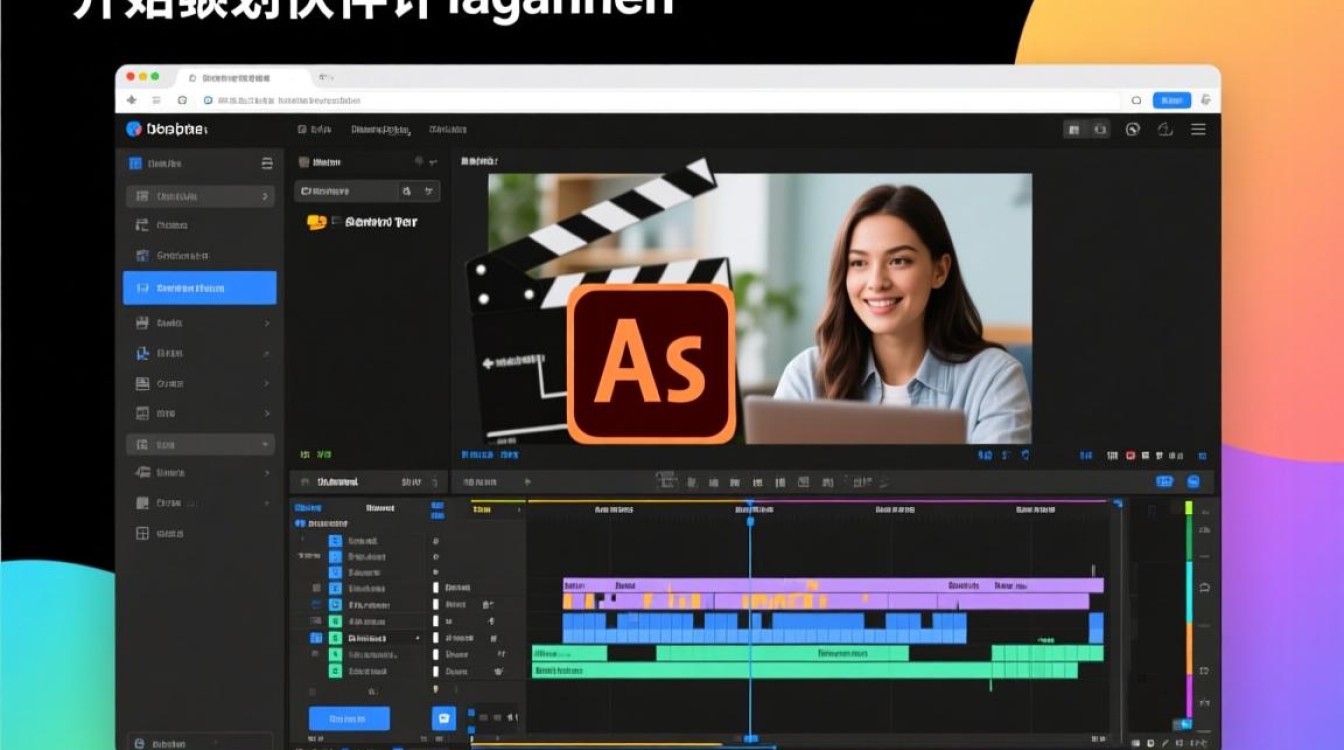Open the middle menu item in the app header
This screenshot has height=750, width=1344.
381,129
